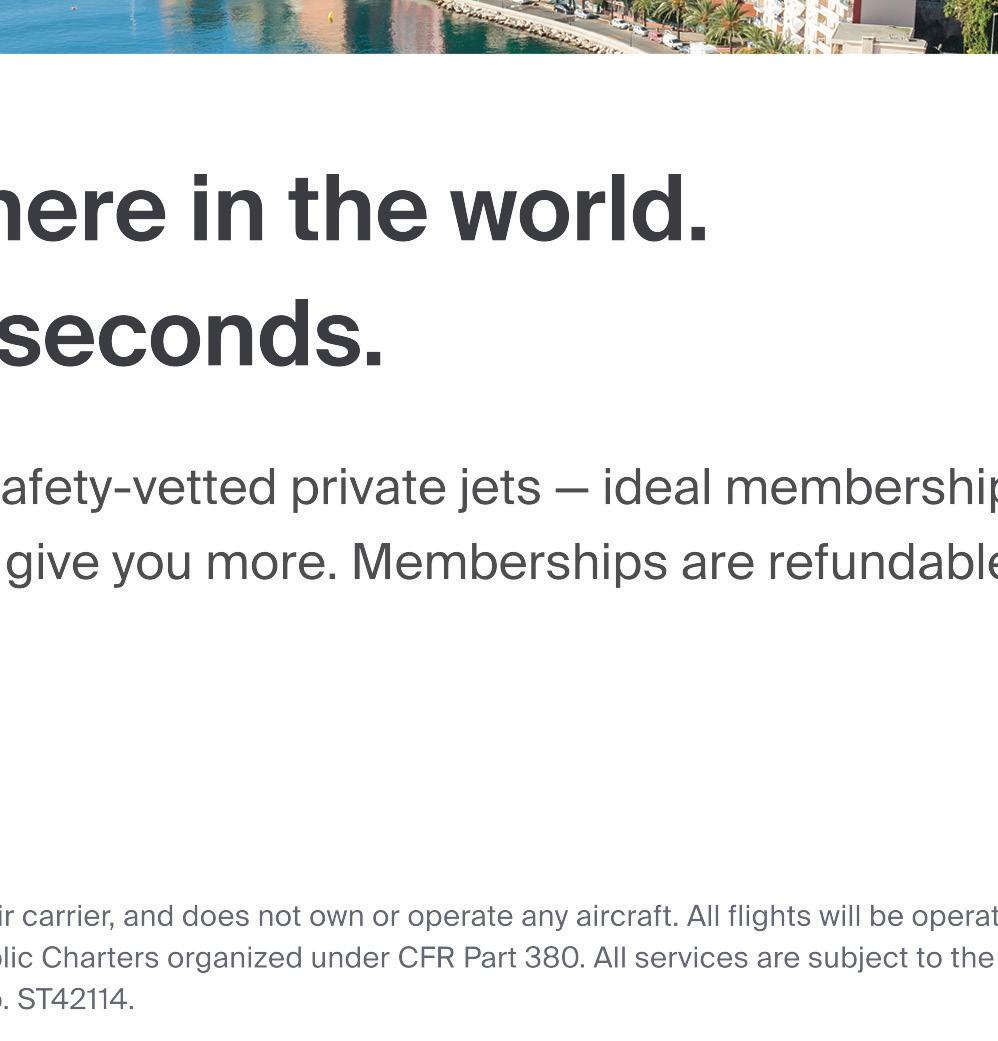Click the yellow buoy in the water
The width and height of the screenshot is (998, 1041).
[x=331, y=16]
